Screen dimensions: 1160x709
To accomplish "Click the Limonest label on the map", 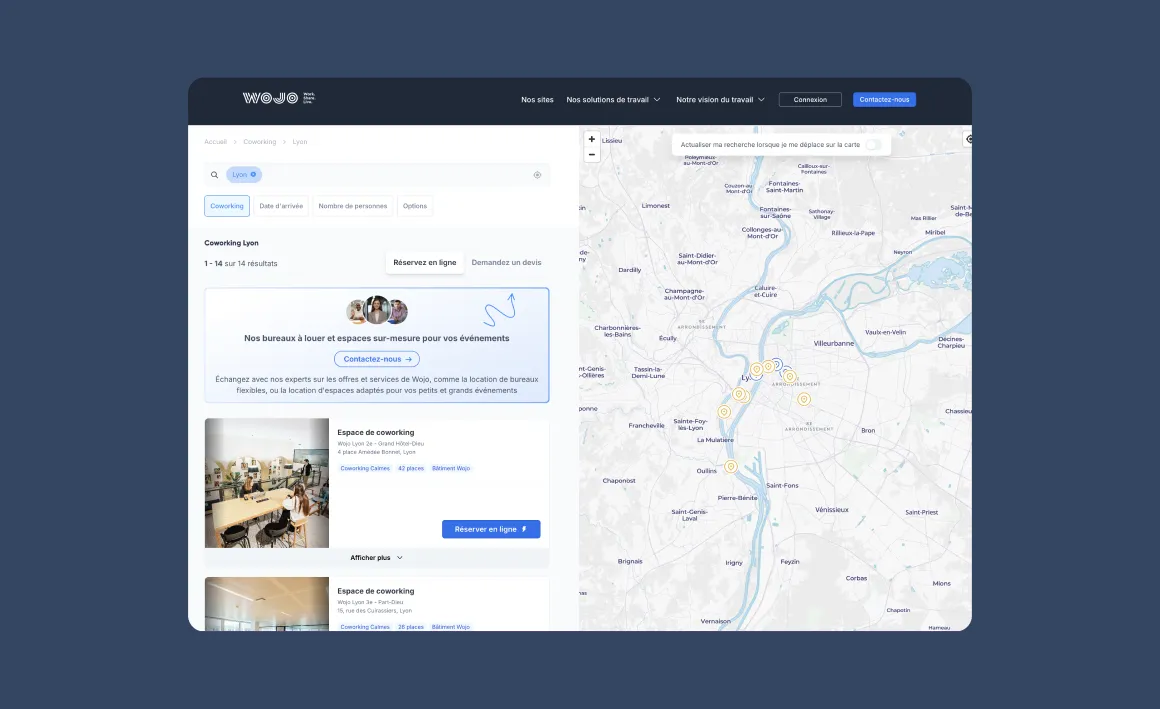I will (655, 206).
